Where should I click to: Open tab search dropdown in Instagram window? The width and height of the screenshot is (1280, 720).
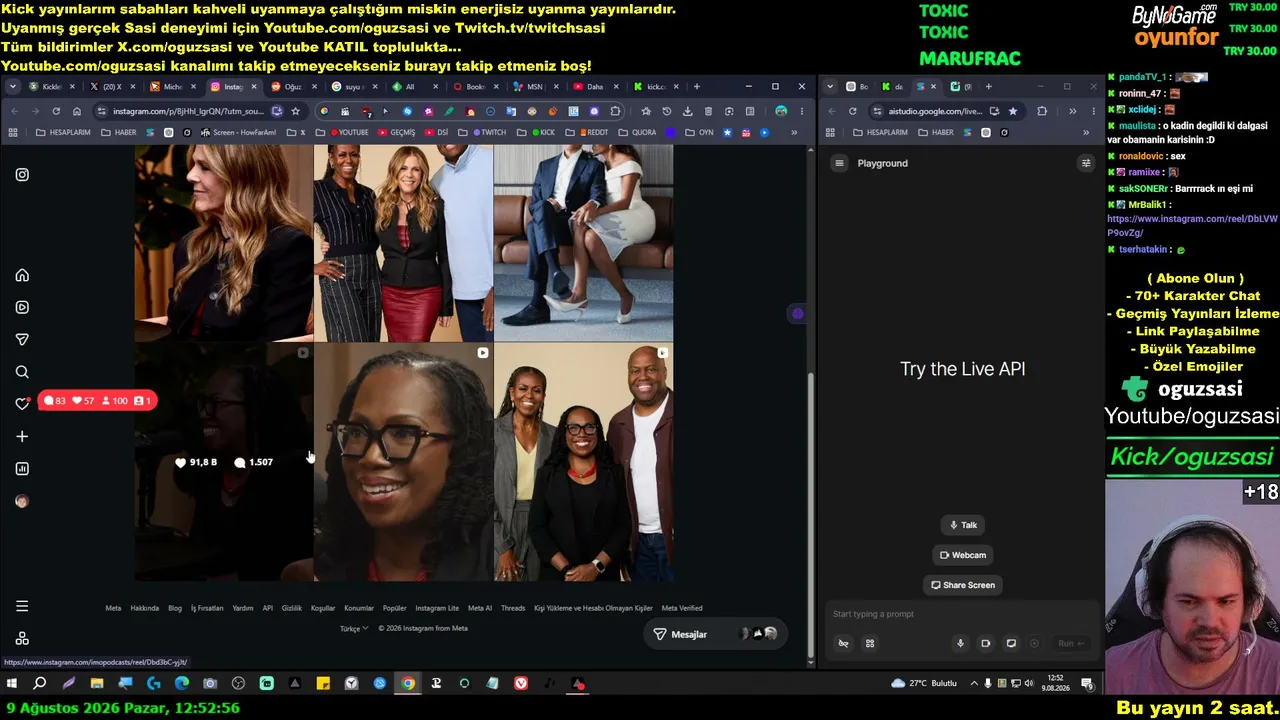[13, 87]
